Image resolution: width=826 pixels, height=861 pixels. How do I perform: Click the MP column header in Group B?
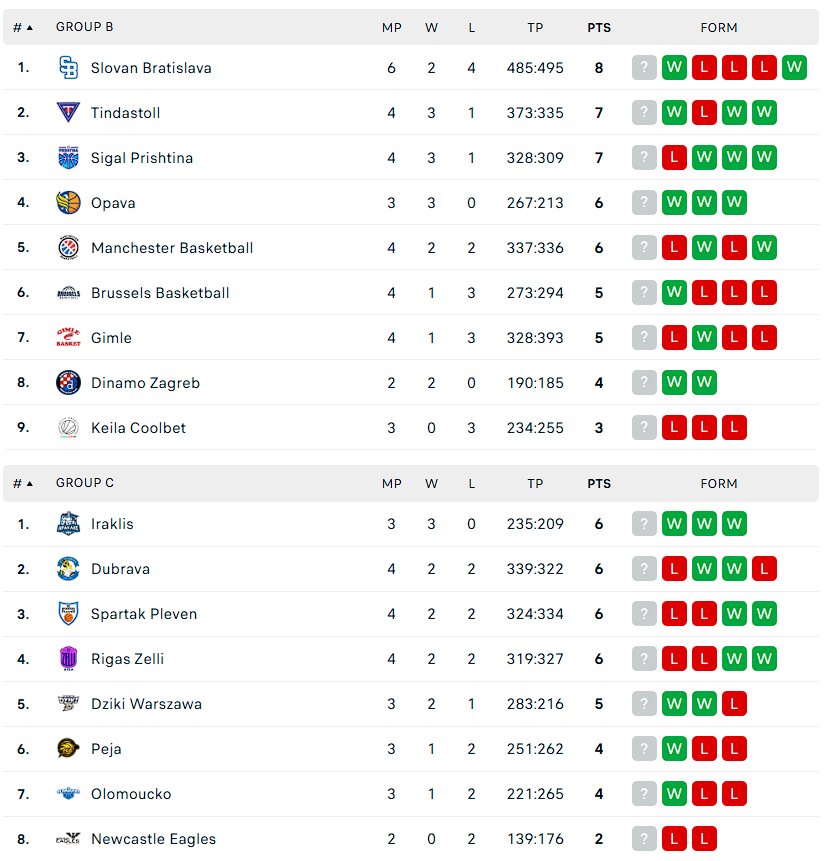(x=391, y=28)
